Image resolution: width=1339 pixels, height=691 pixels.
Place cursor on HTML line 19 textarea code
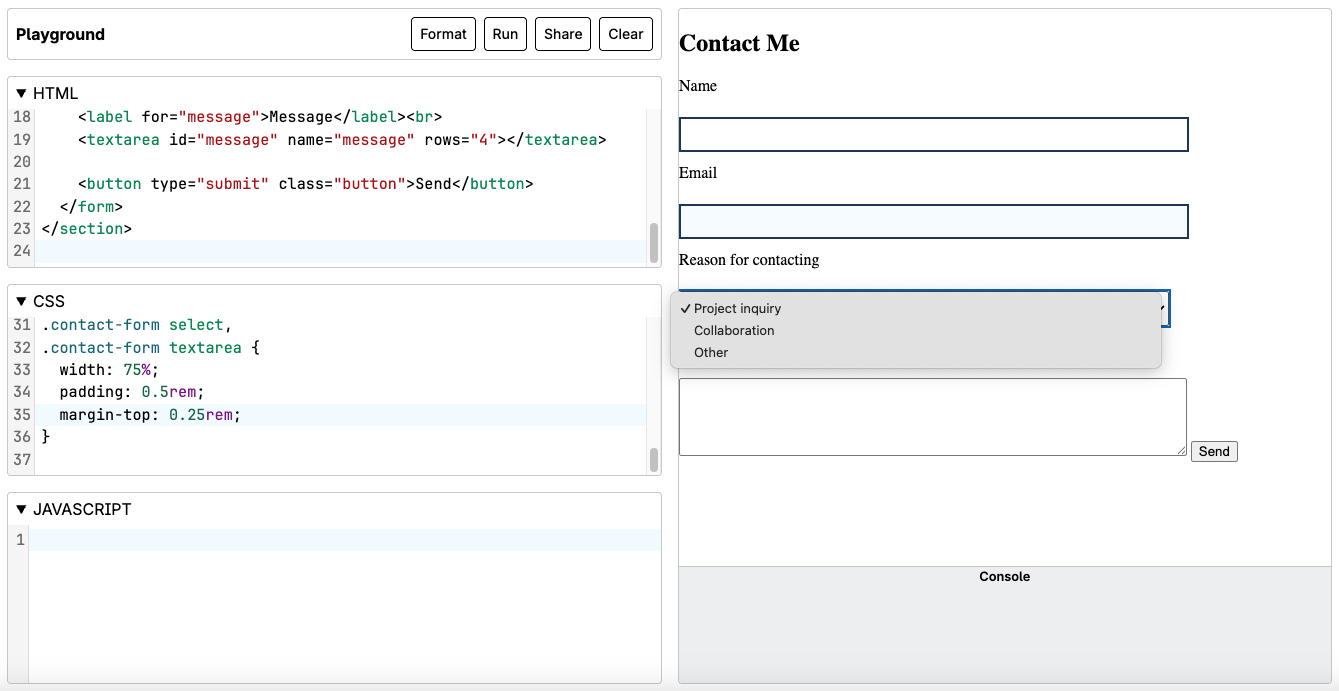click(342, 140)
